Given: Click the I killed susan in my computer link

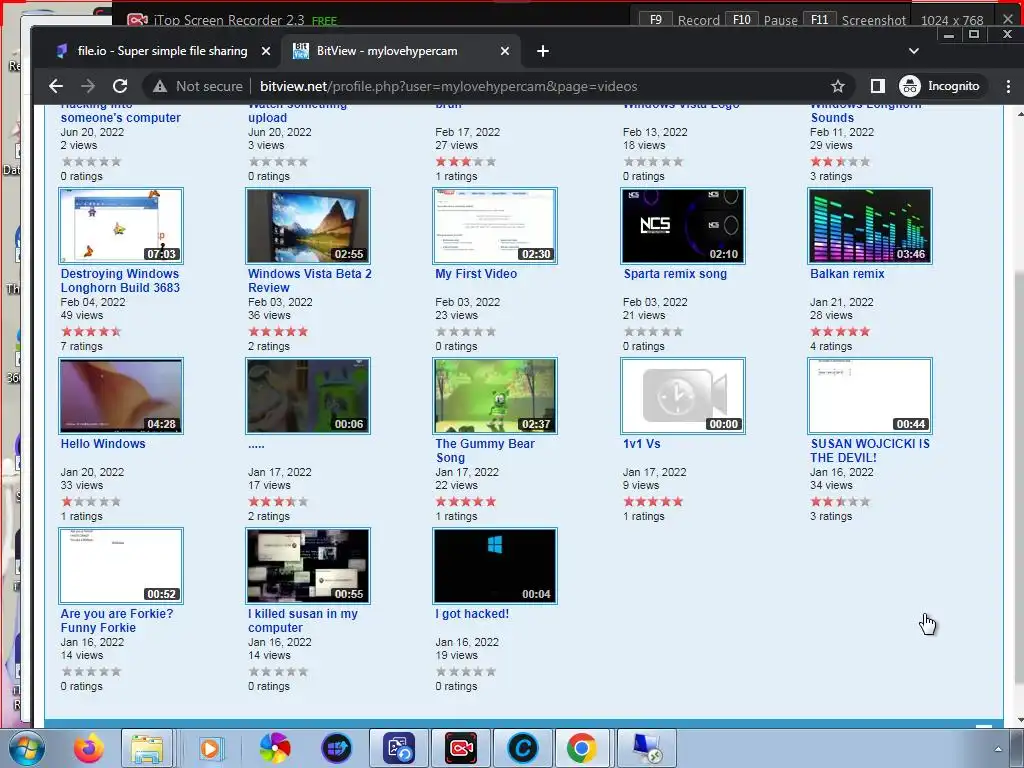Looking at the screenshot, I should point(303,620).
